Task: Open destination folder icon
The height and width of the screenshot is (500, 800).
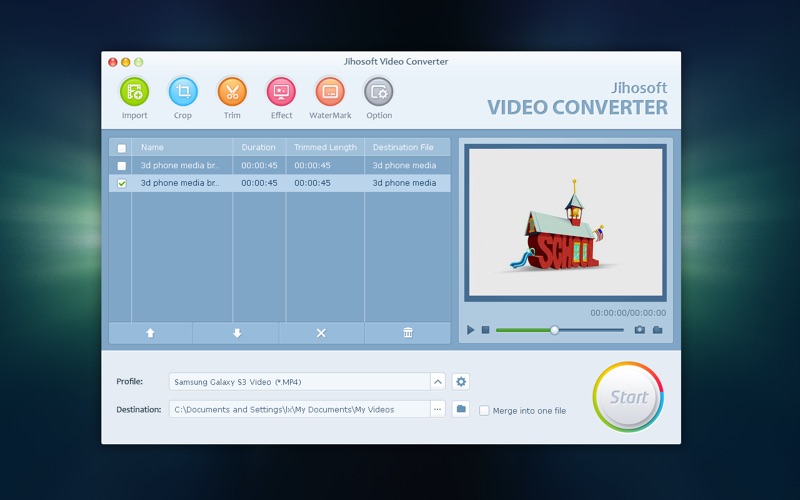Action: 461,409
